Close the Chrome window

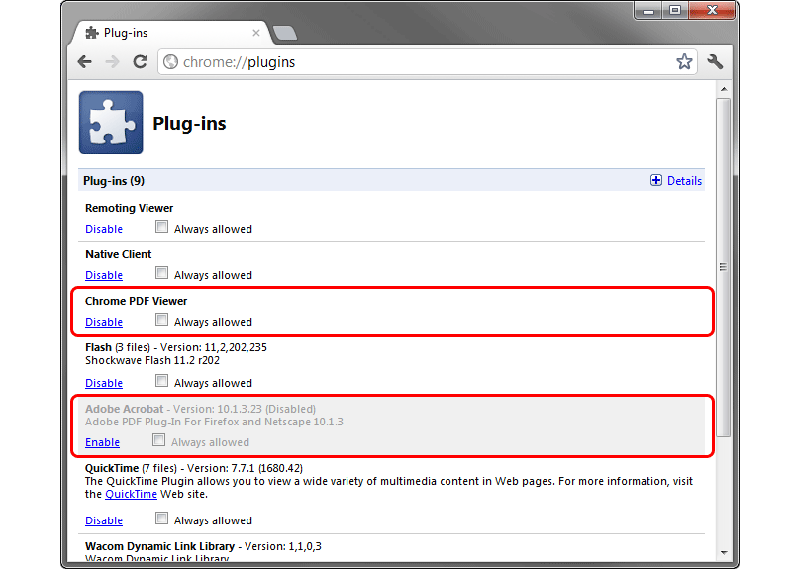tap(712, 11)
